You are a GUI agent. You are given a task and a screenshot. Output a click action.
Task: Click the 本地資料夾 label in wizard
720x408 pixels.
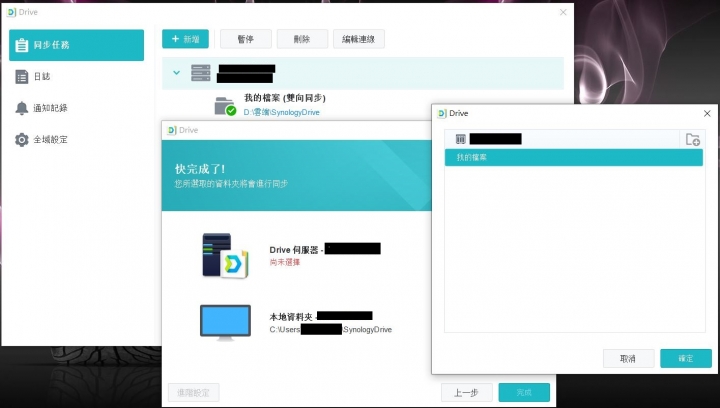coord(291,316)
